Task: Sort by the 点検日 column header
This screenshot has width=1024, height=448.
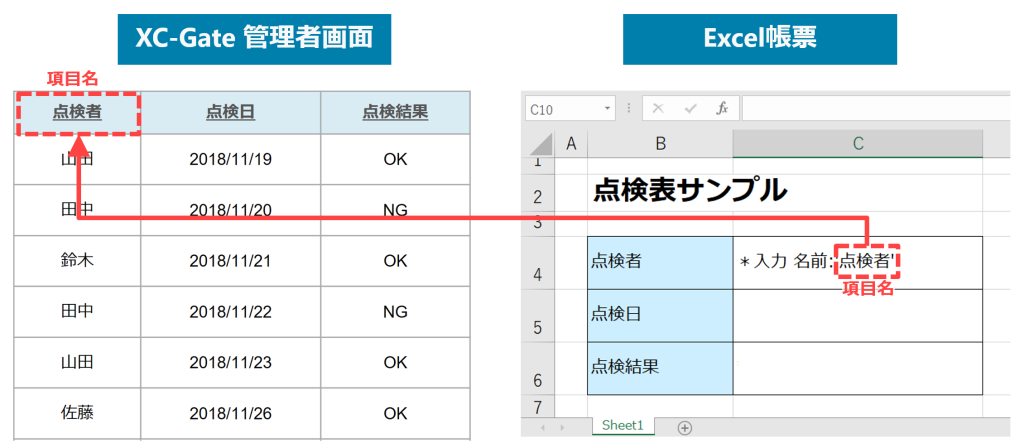Action: tap(230, 113)
